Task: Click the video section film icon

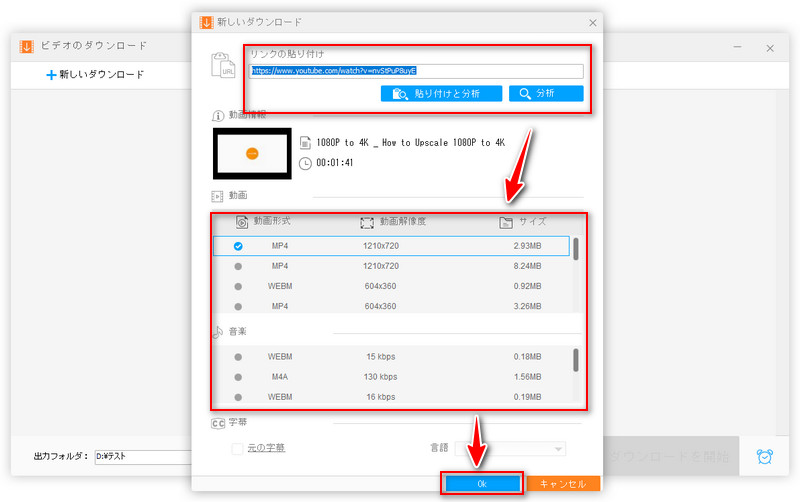Action: click(x=217, y=196)
